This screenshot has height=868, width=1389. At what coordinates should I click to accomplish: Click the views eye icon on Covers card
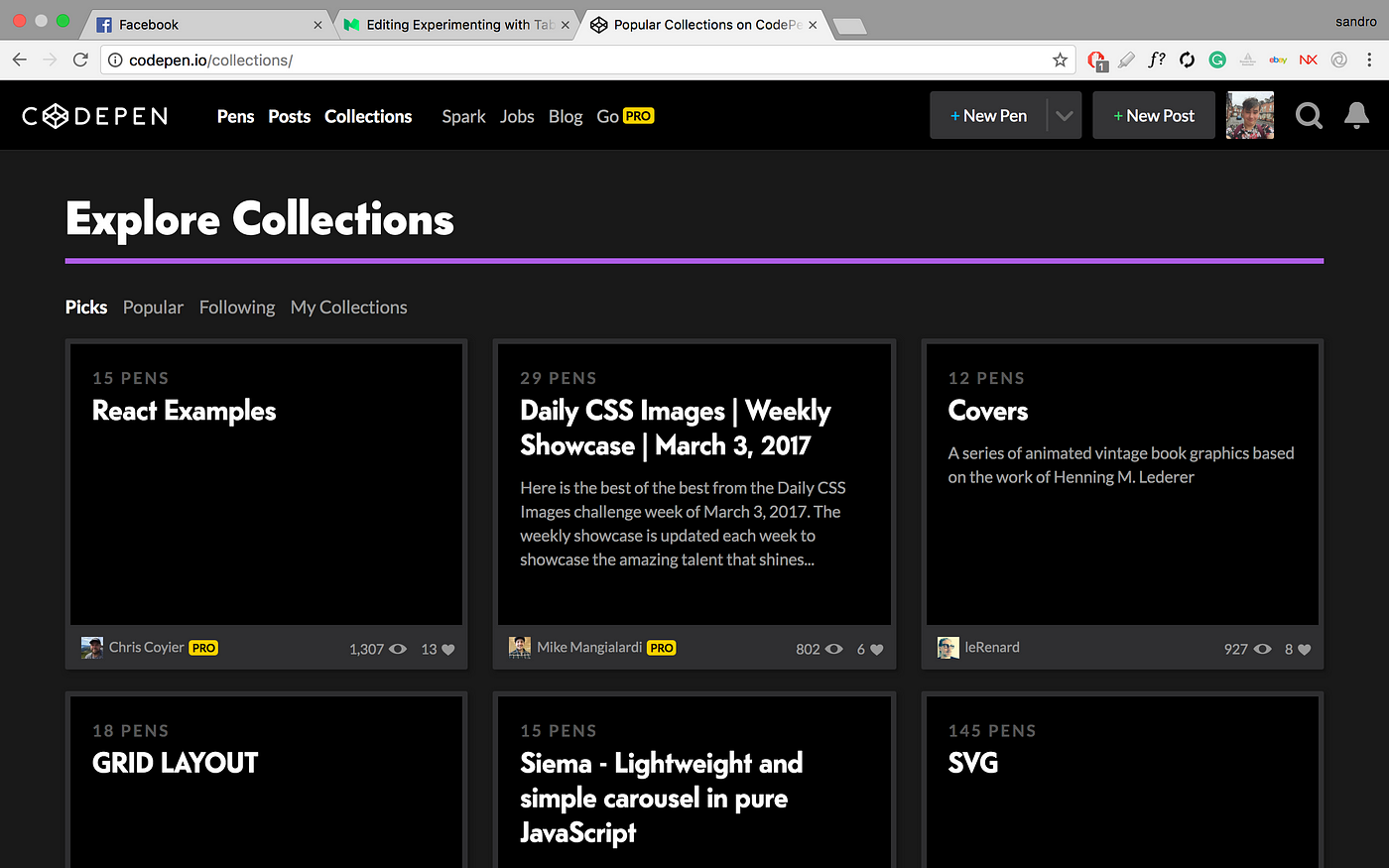[1262, 649]
